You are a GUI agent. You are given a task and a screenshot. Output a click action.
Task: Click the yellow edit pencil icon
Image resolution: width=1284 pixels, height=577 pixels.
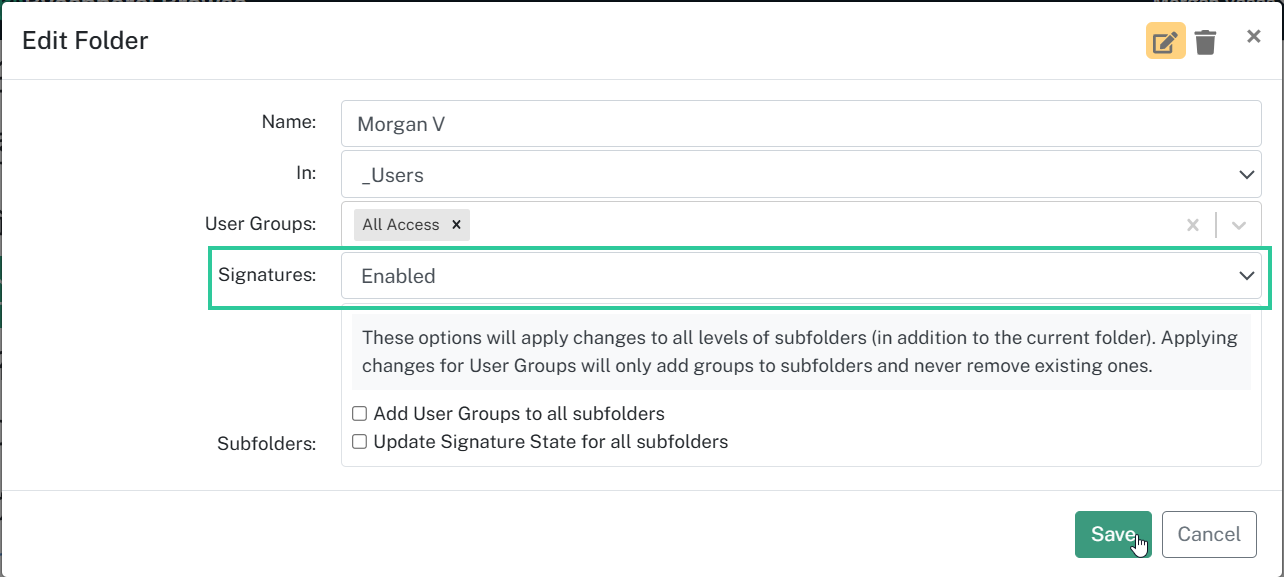(x=1165, y=42)
